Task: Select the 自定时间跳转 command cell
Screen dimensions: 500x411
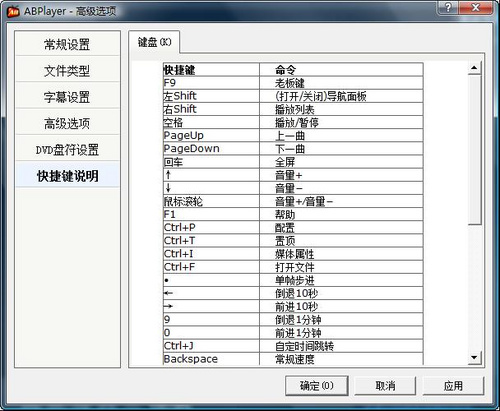Action: (x=341, y=346)
